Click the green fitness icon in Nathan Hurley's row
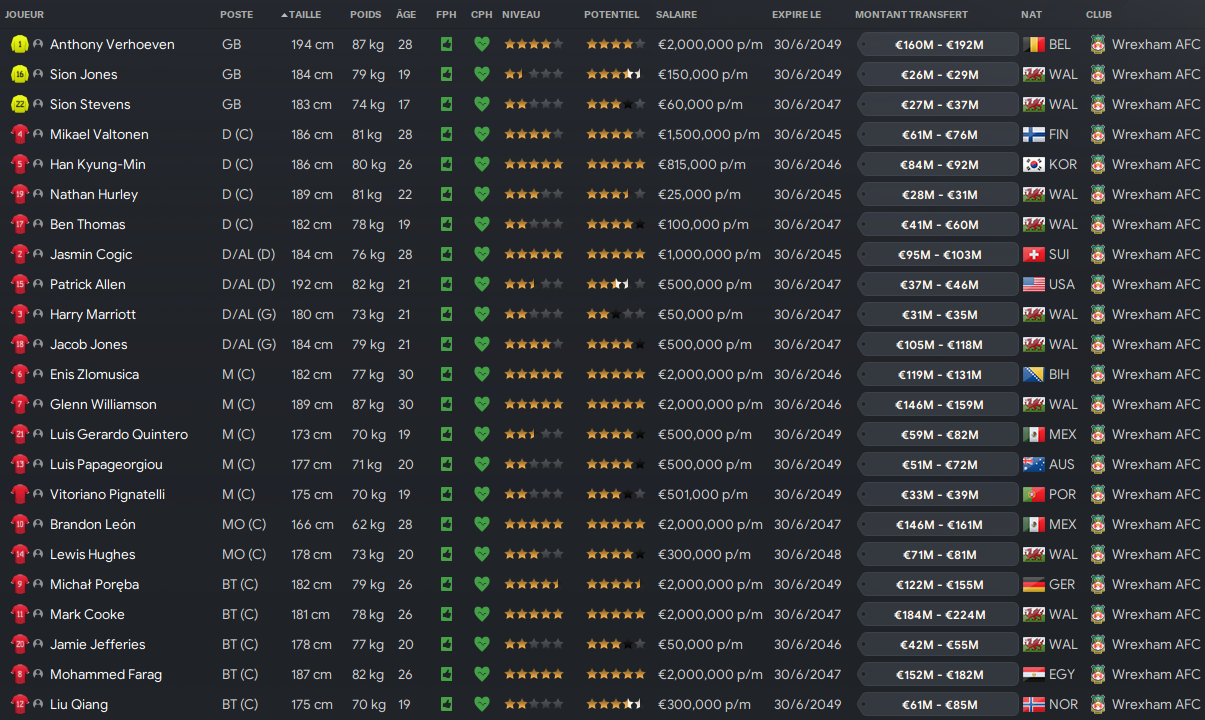 446,194
